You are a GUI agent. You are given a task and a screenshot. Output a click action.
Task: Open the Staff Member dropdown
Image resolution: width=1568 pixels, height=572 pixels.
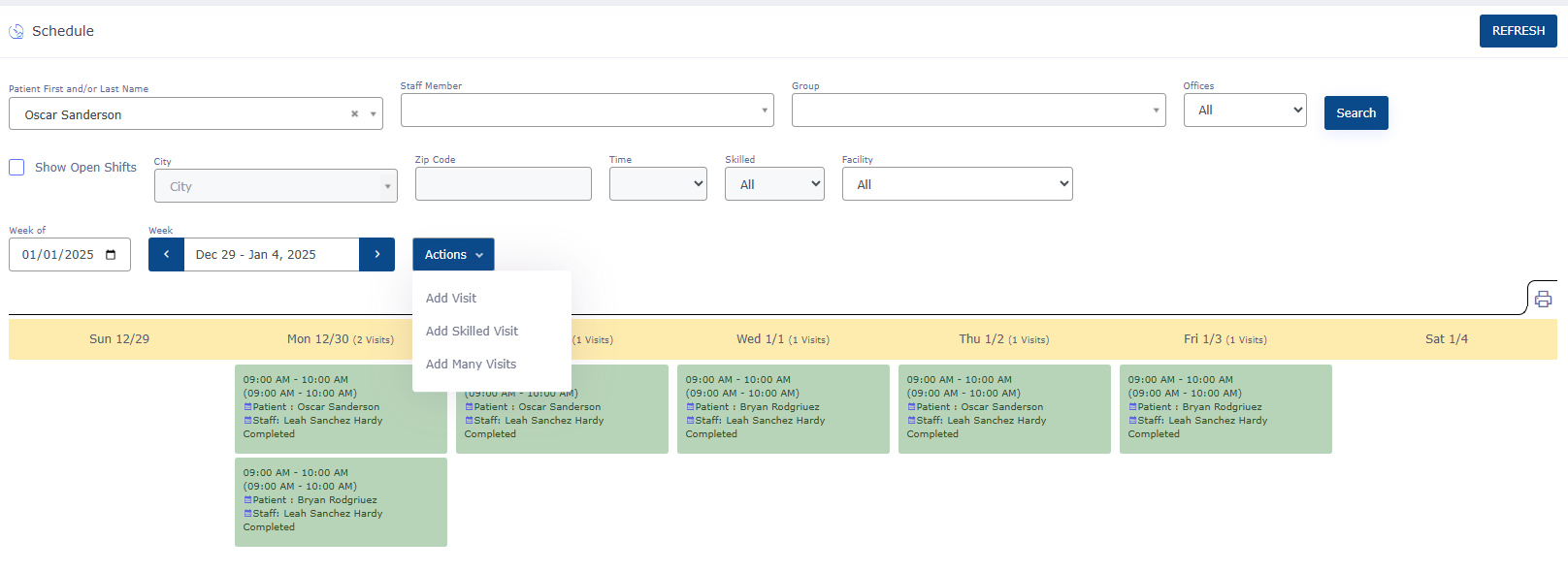587,110
